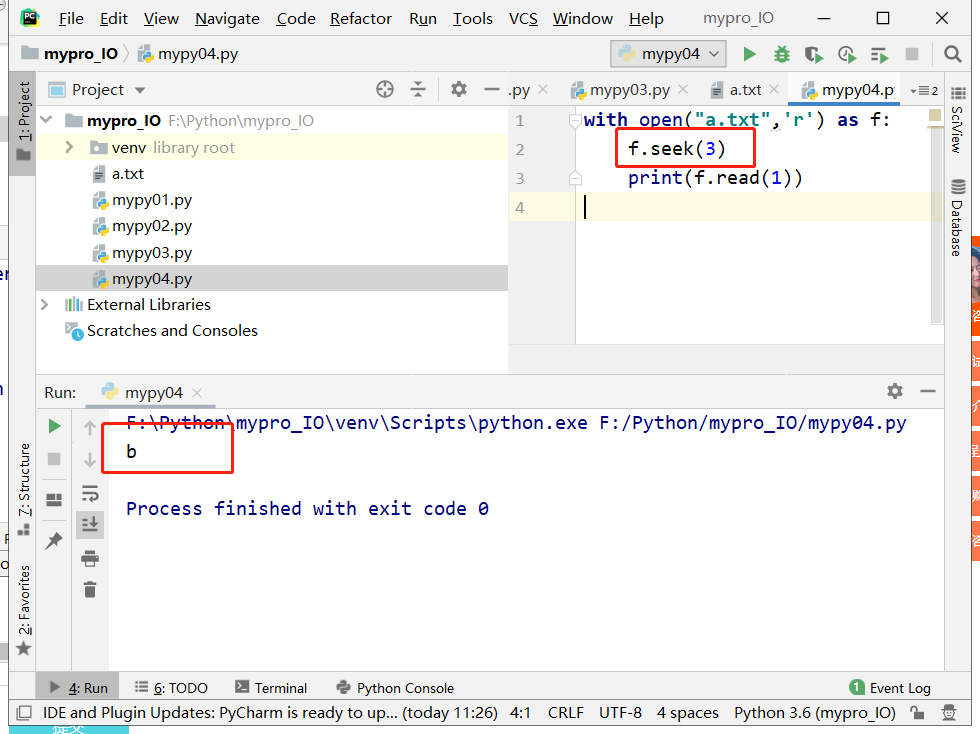Expand External Libraries node

[44, 305]
